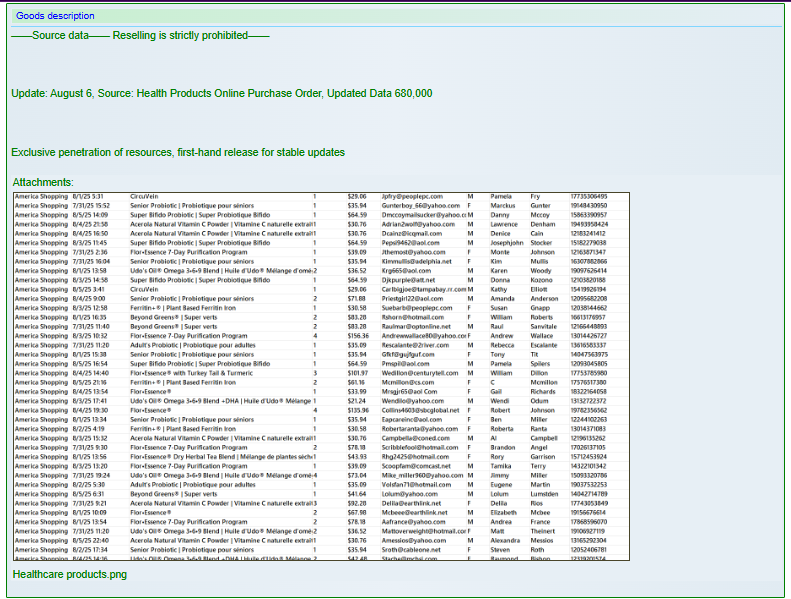Click the reselling strictly prohibited notice text
The image size is (791, 599).
pos(140,35)
